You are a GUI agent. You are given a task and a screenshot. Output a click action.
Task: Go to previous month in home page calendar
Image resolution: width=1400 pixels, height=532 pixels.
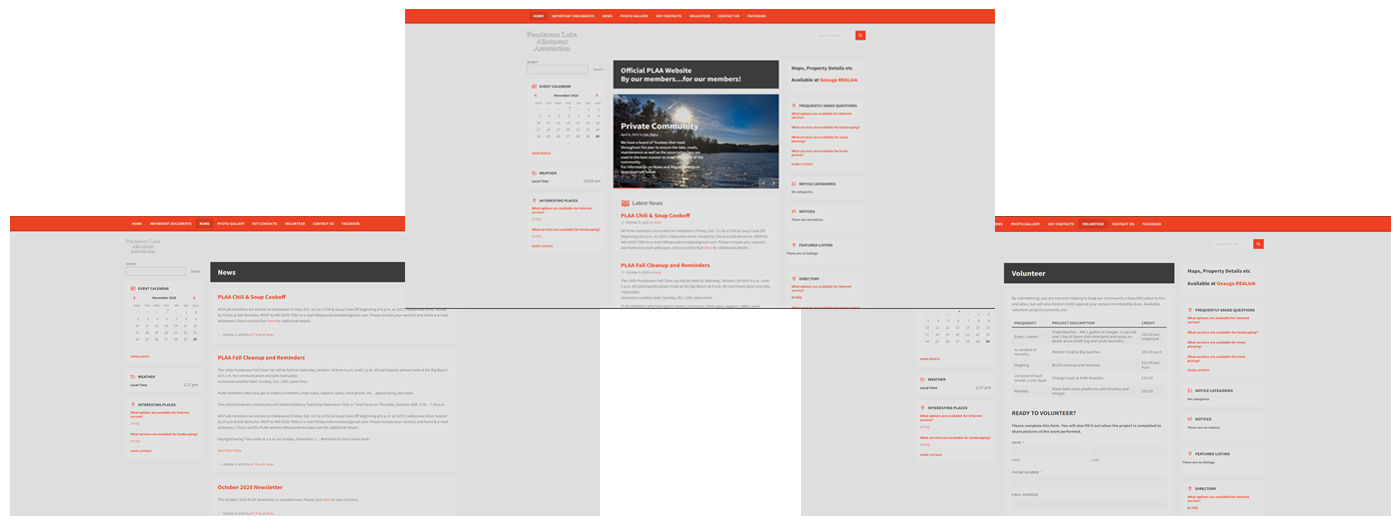click(536, 95)
